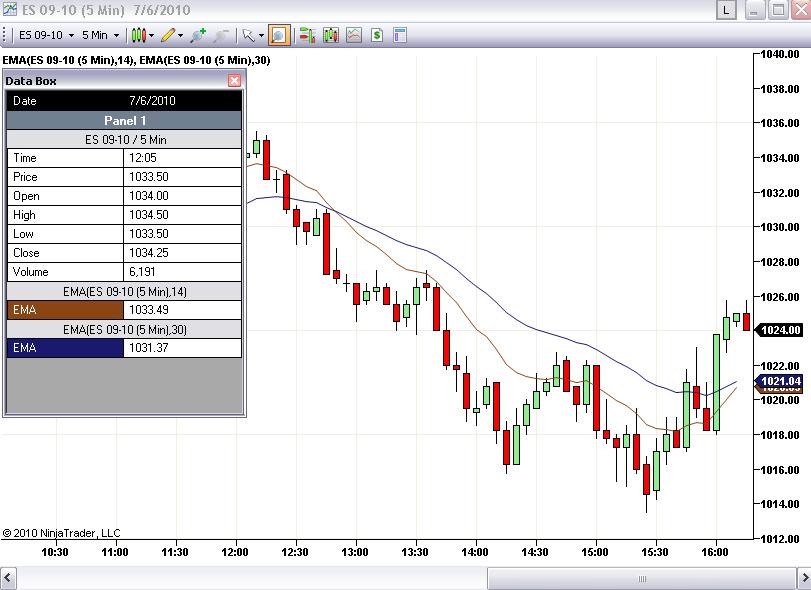
Task: Open chart Properties table icon
Action: (x=400, y=35)
